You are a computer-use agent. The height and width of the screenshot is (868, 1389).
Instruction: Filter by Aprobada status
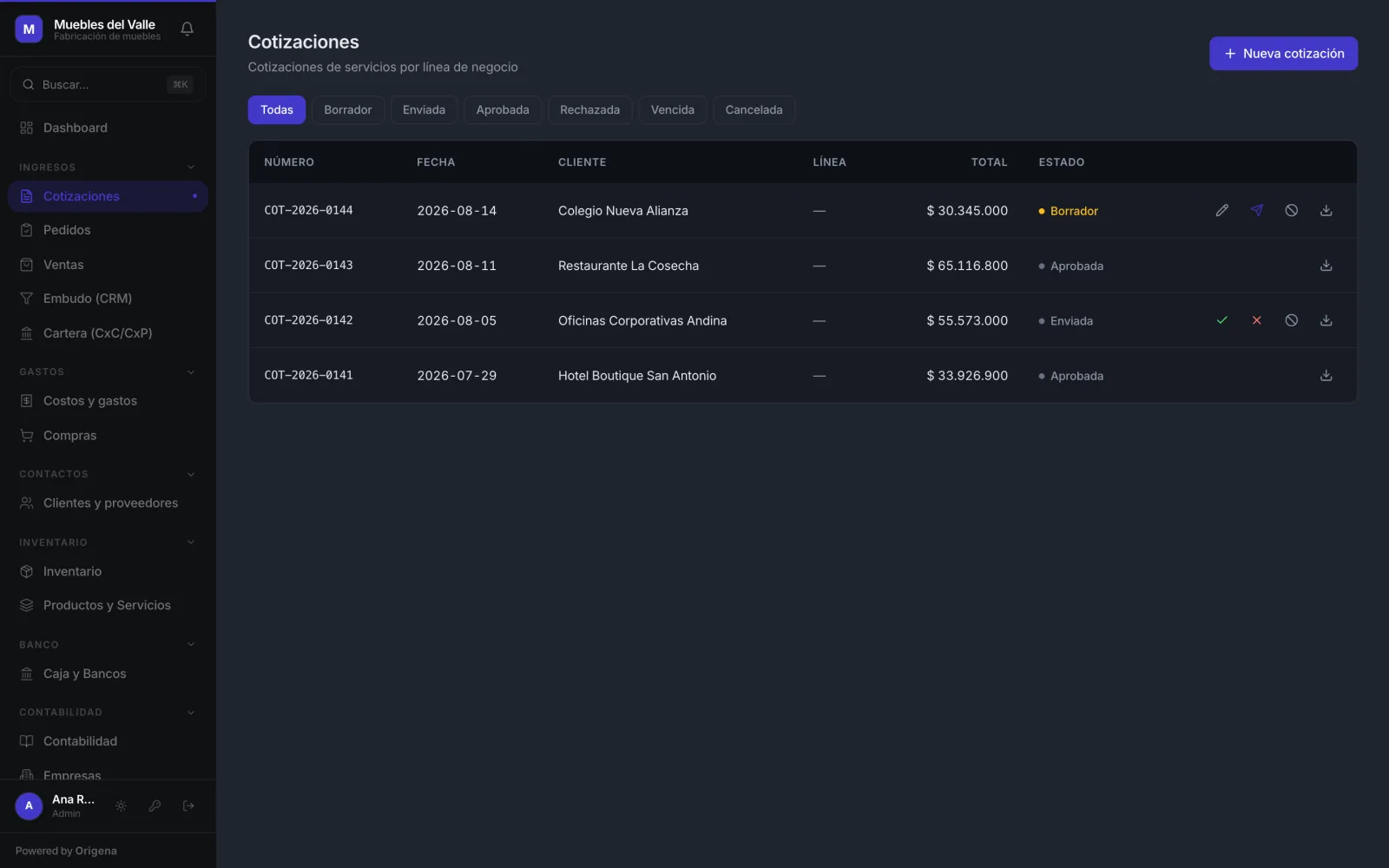click(x=503, y=109)
